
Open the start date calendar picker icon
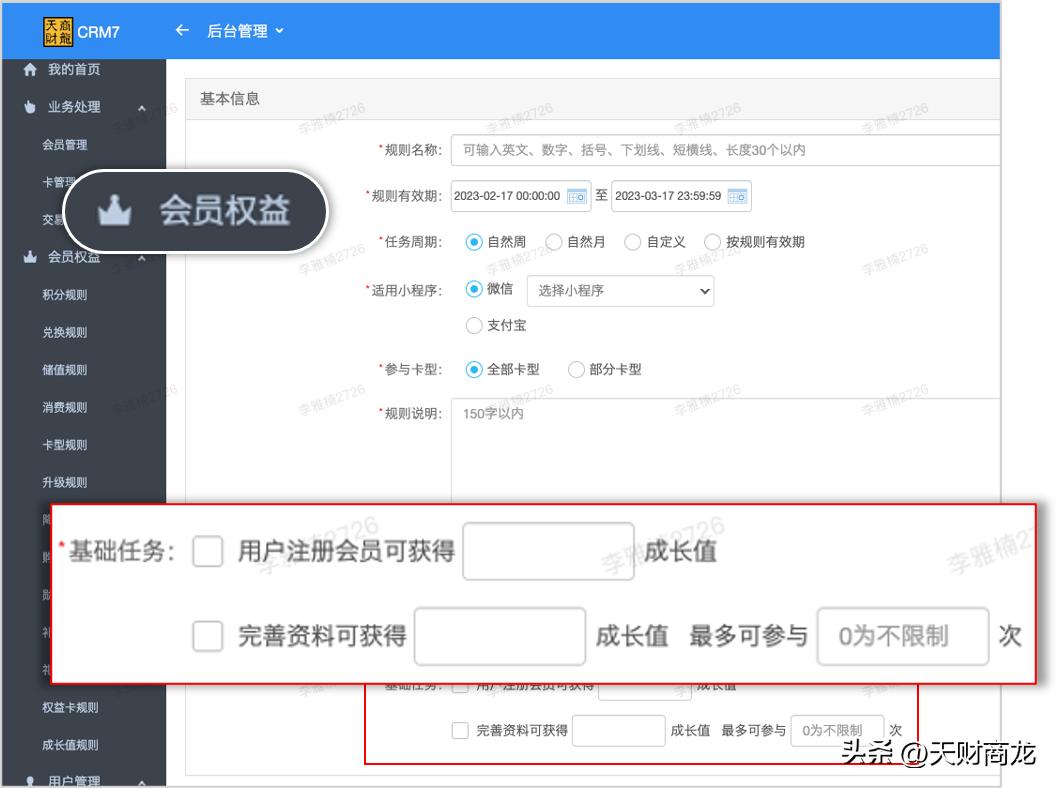577,196
